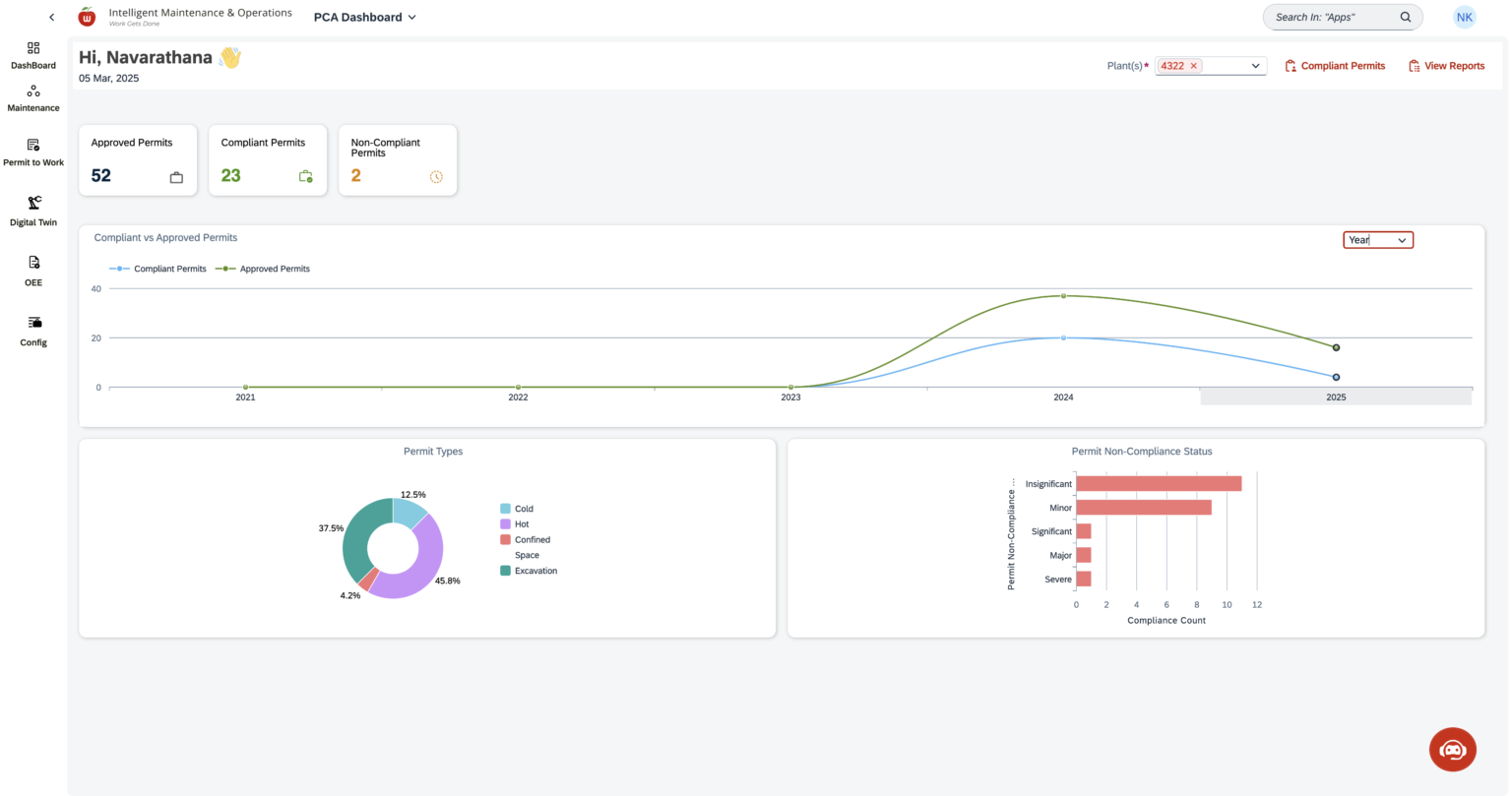The height and width of the screenshot is (796, 1512).
Task: Click the clock icon on Non-Compliant Permits card
Action: [434, 177]
